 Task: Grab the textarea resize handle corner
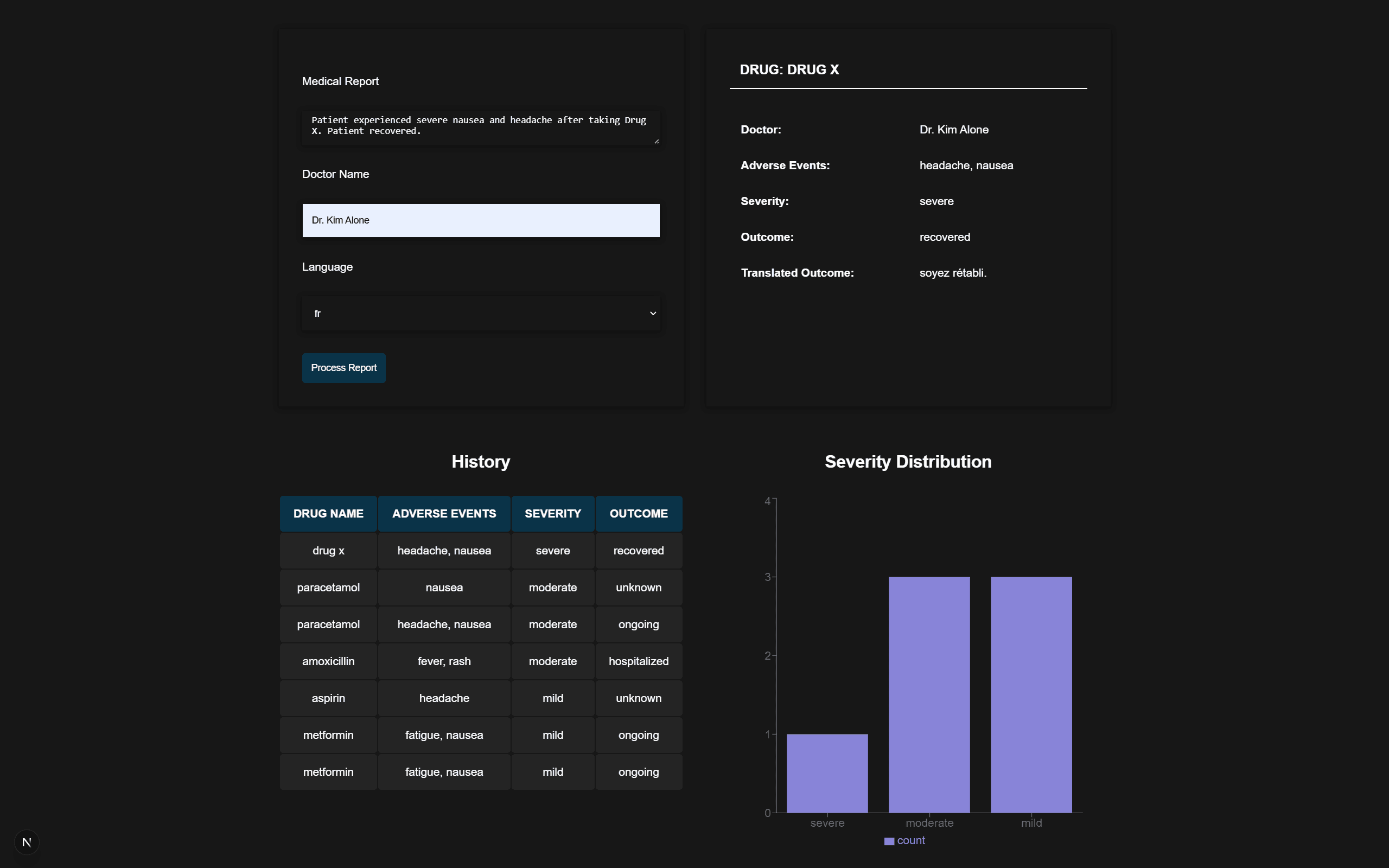656,141
